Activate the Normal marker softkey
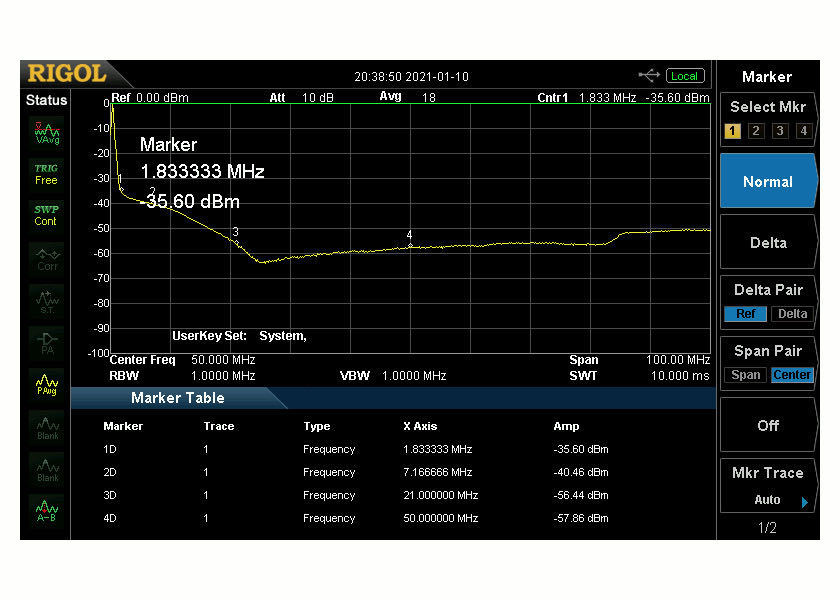 768,181
